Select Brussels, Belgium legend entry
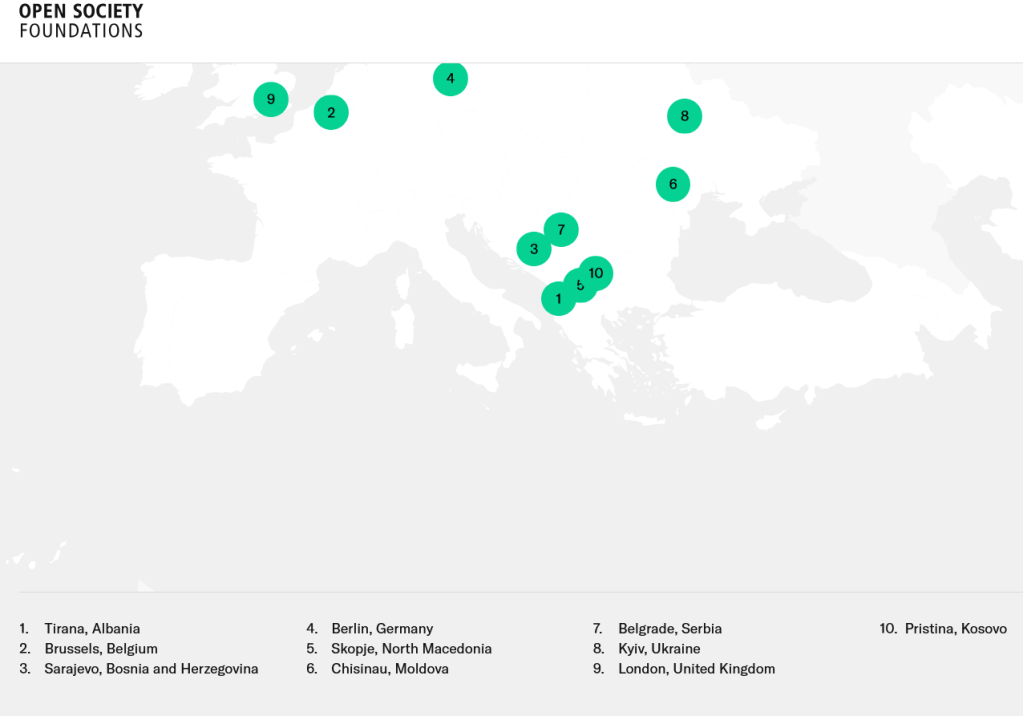The width and height of the screenshot is (1023, 716). 101,649
